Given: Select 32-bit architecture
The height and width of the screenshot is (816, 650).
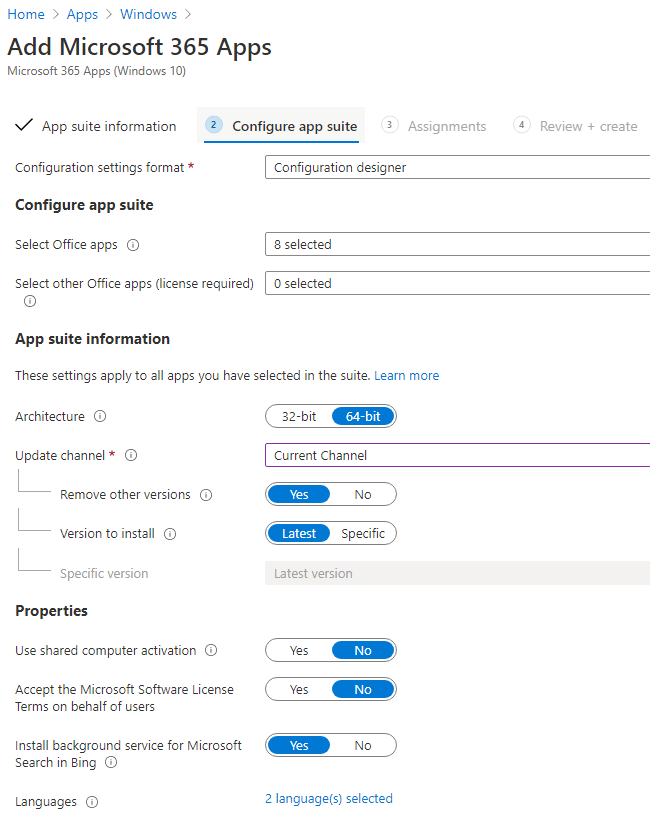Looking at the screenshot, I should (x=299, y=416).
